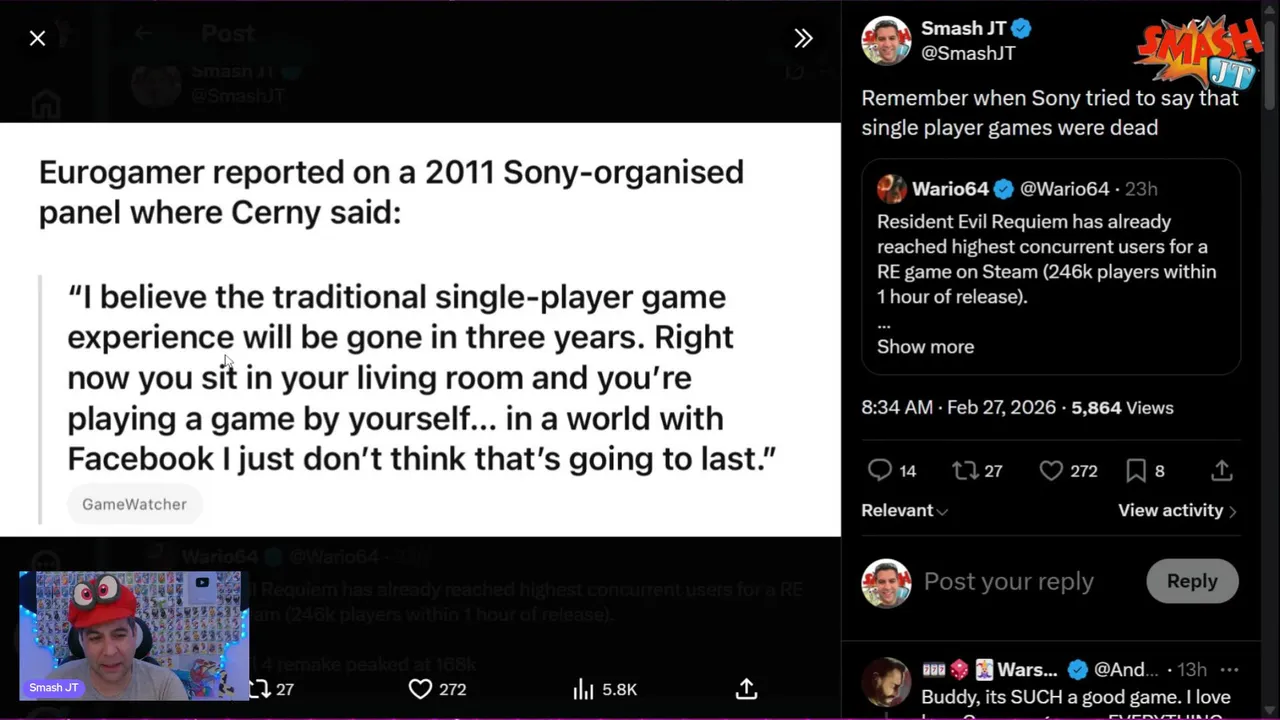The height and width of the screenshot is (720, 1280).
Task: Open the Relevant sort dropdown
Action: tap(904, 510)
